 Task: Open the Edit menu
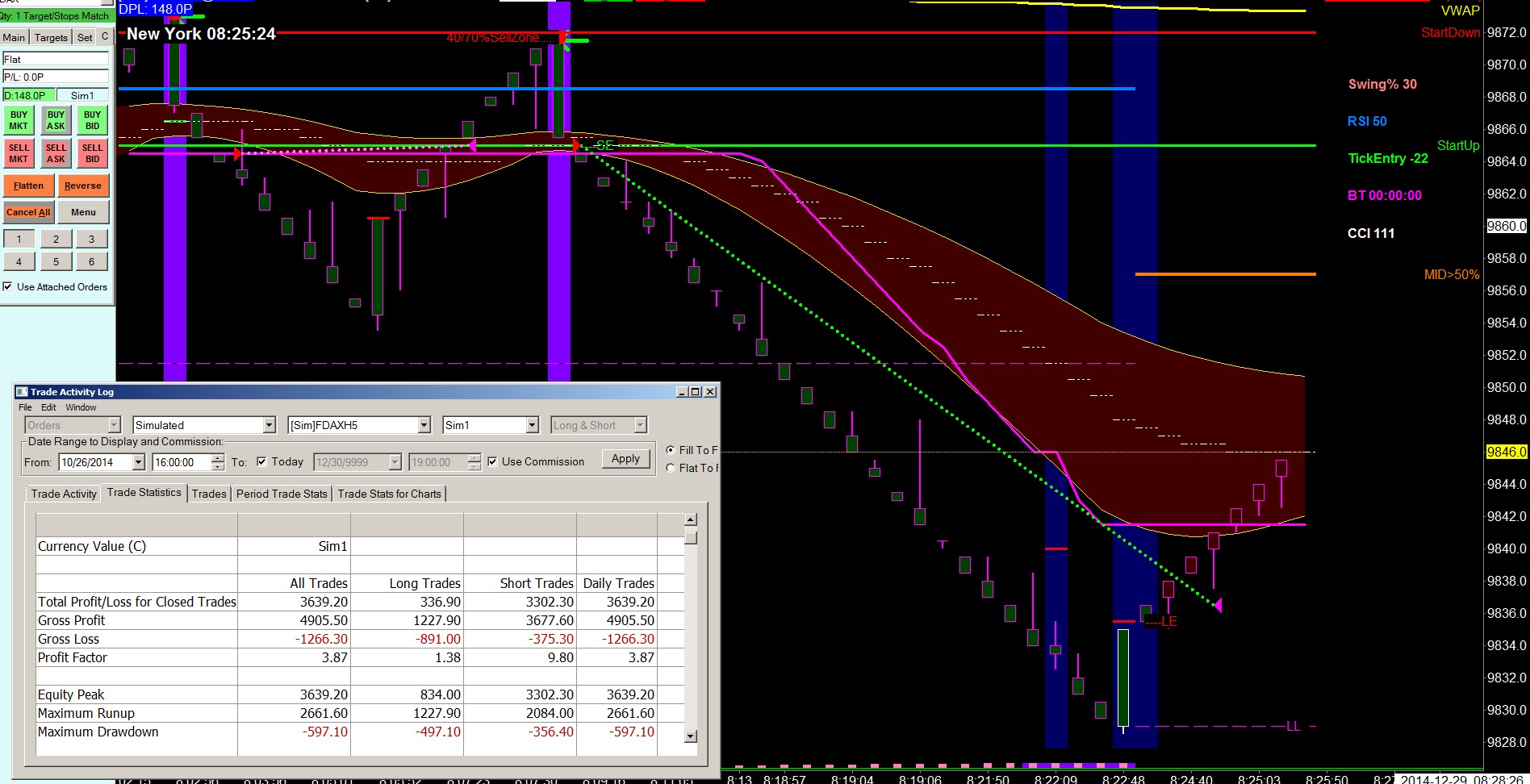[x=48, y=407]
